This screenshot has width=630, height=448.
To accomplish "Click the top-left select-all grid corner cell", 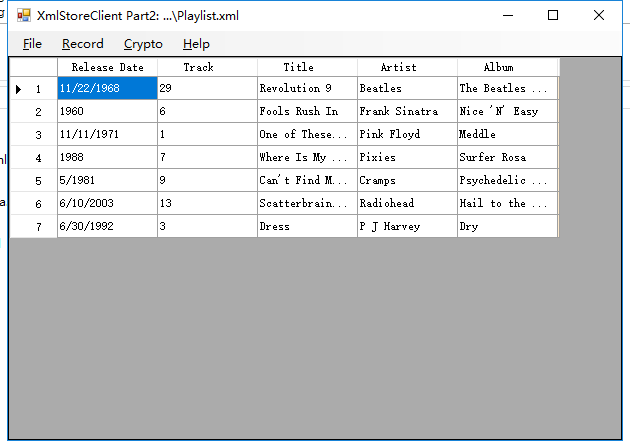I will (x=33, y=67).
